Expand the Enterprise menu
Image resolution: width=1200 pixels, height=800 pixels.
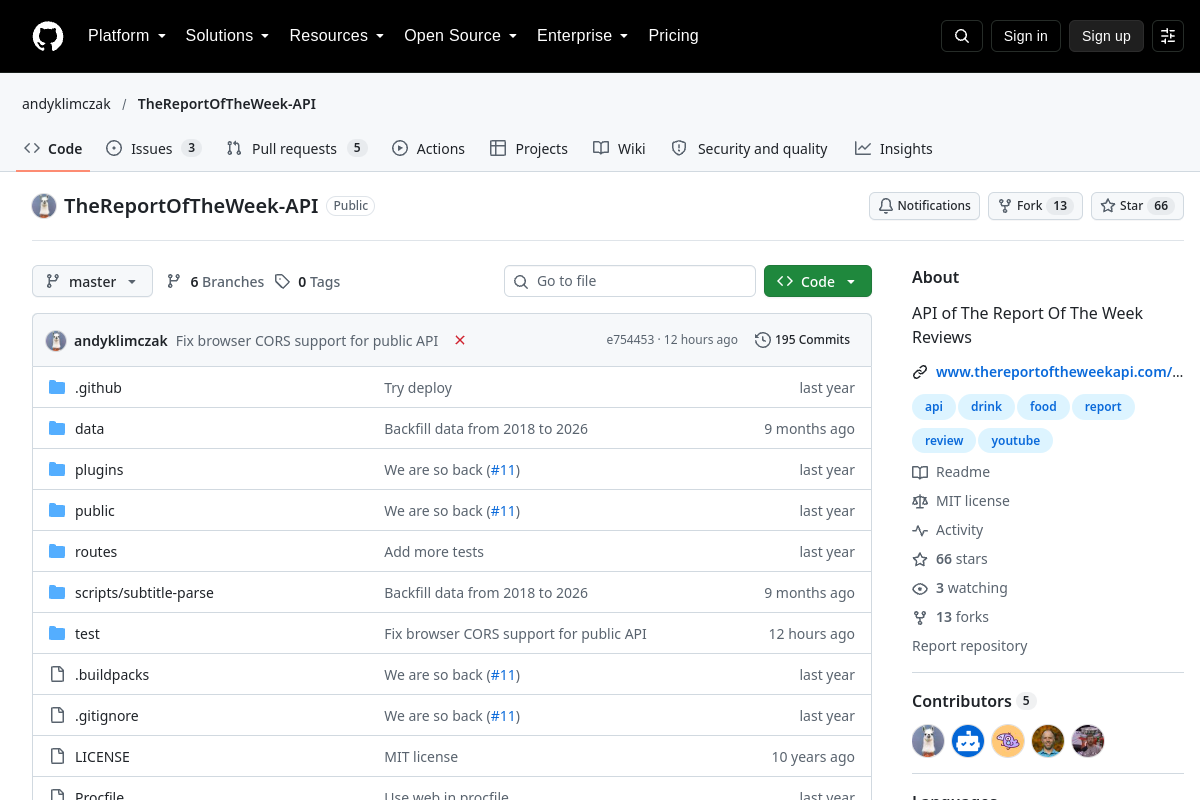(583, 36)
